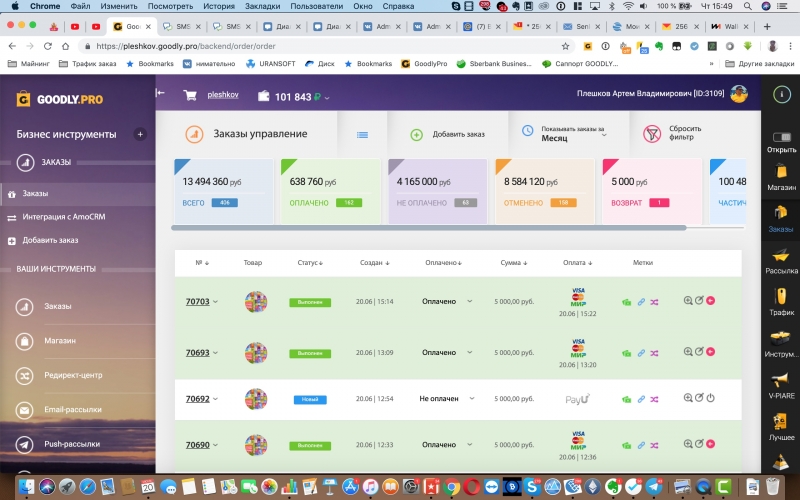This screenshot has width=800, height=500.
Task: Open Инструм. in the right icon panel
Action: (x=781, y=343)
